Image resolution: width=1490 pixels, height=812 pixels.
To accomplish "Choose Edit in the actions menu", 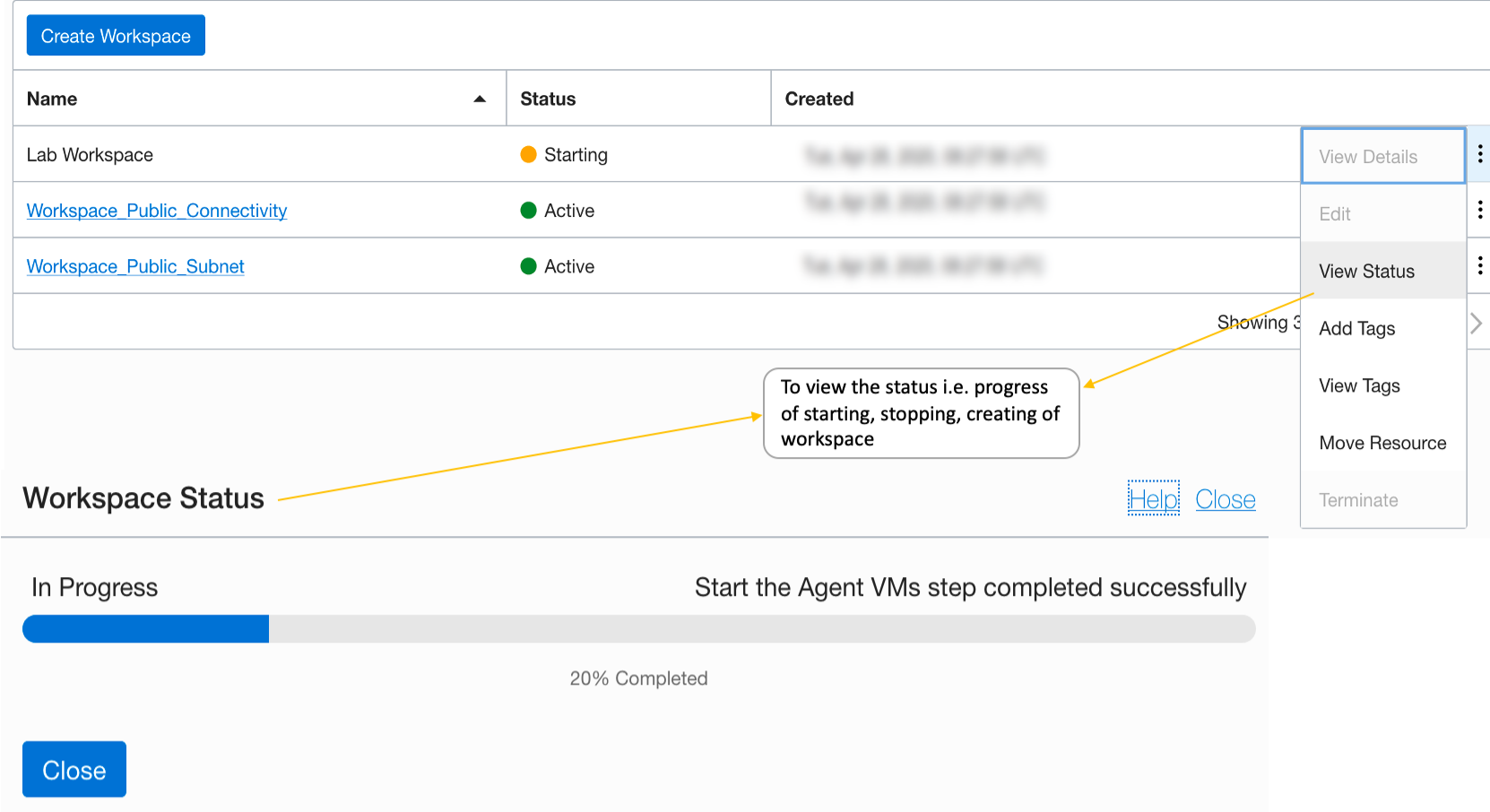I will [1335, 214].
